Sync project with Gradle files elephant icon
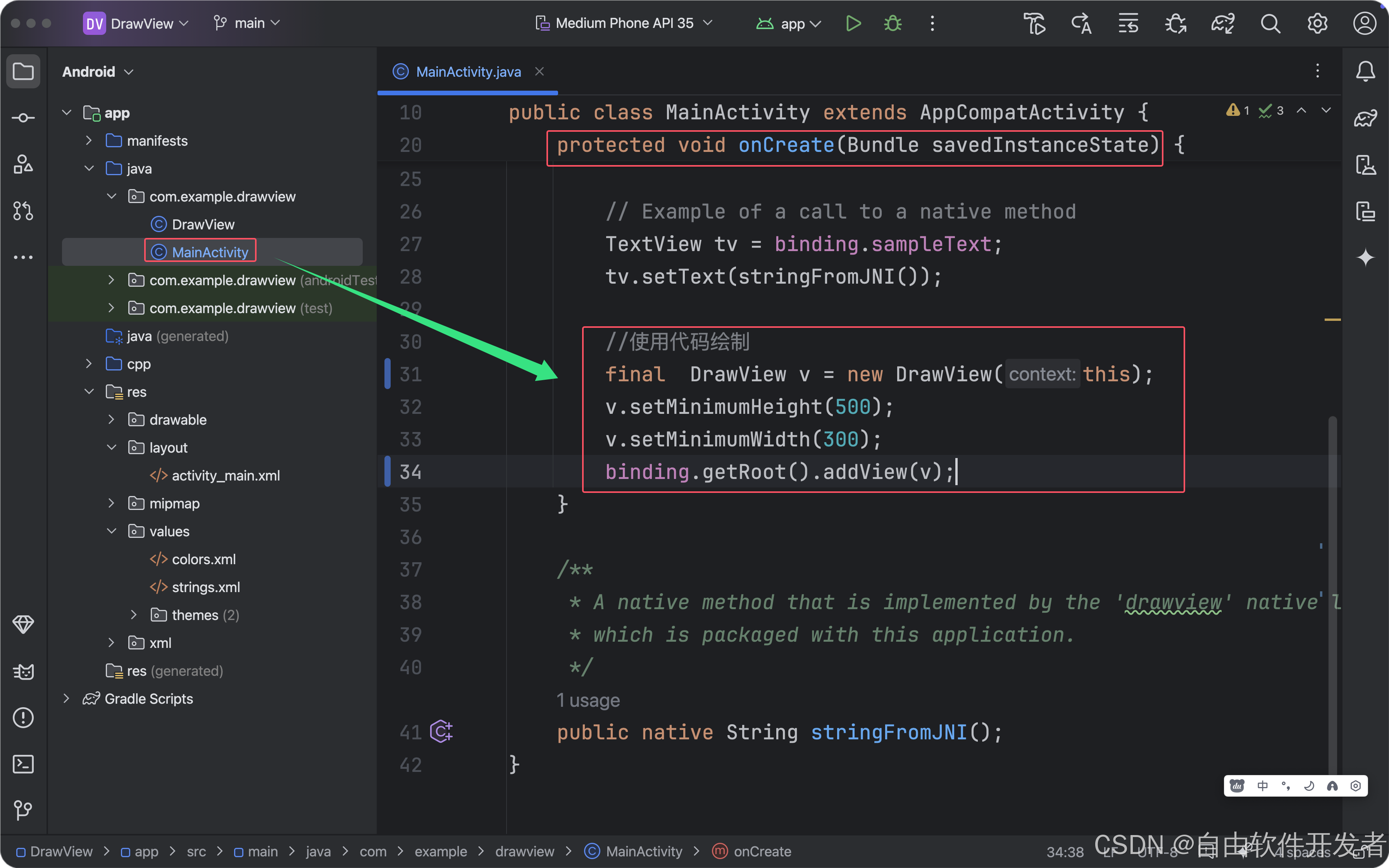The height and width of the screenshot is (868, 1389). [1223, 24]
